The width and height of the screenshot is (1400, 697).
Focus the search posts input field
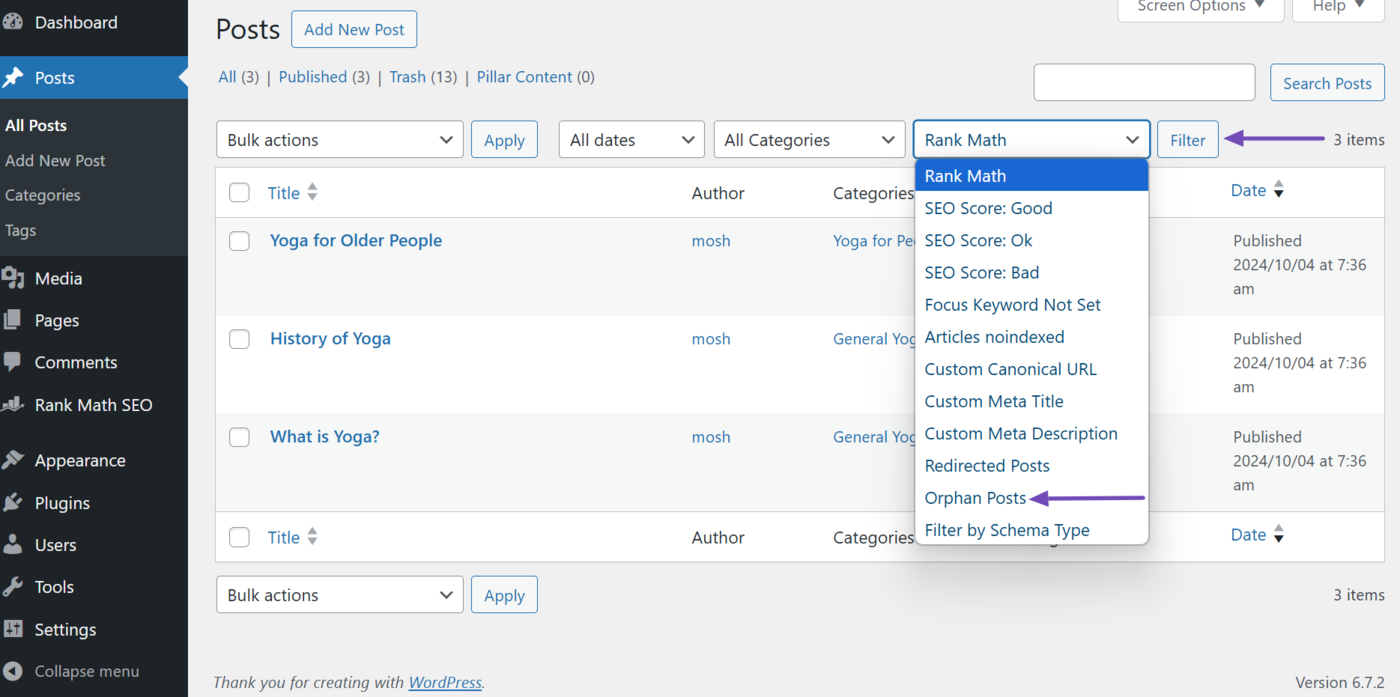click(x=1144, y=83)
